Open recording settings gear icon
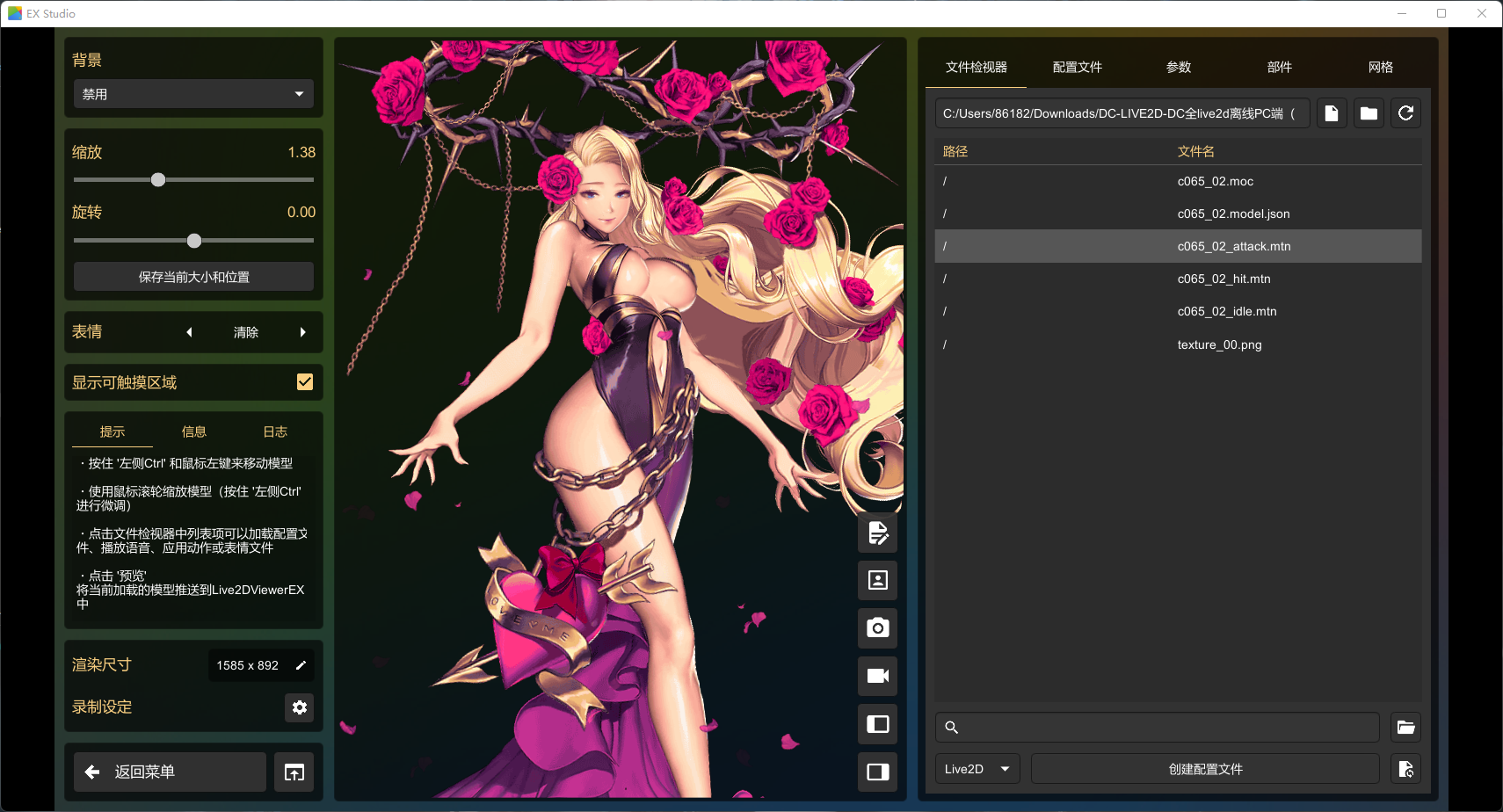The width and height of the screenshot is (1503, 812). [x=300, y=707]
